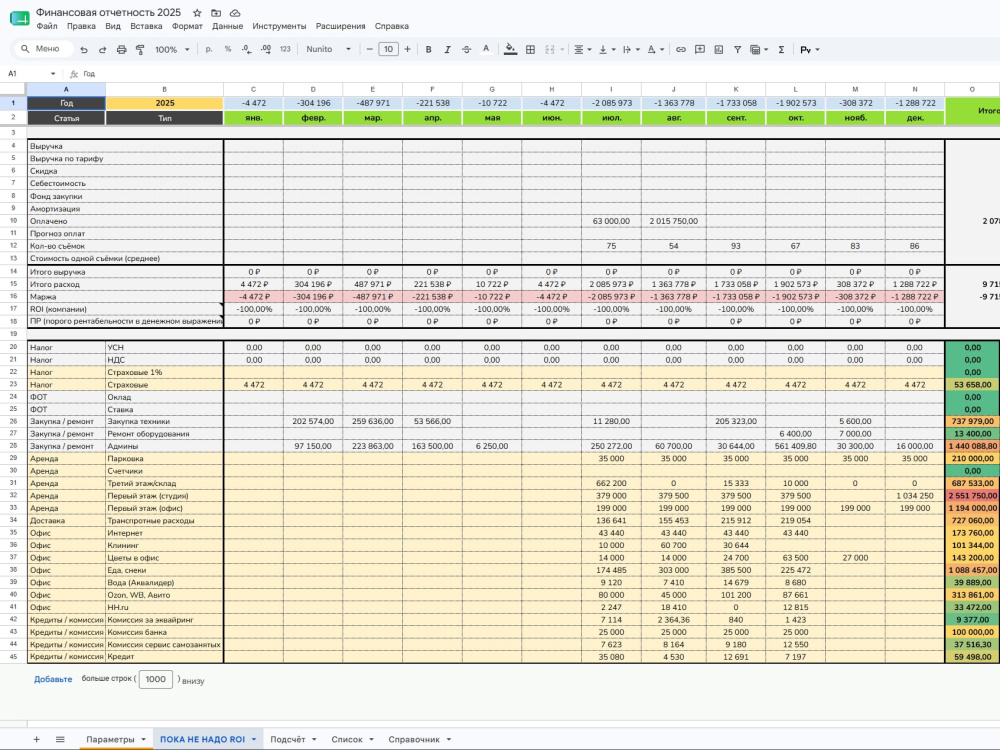Switch to Параметры sheet tab
1000x750 pixels.
(110, 739)
